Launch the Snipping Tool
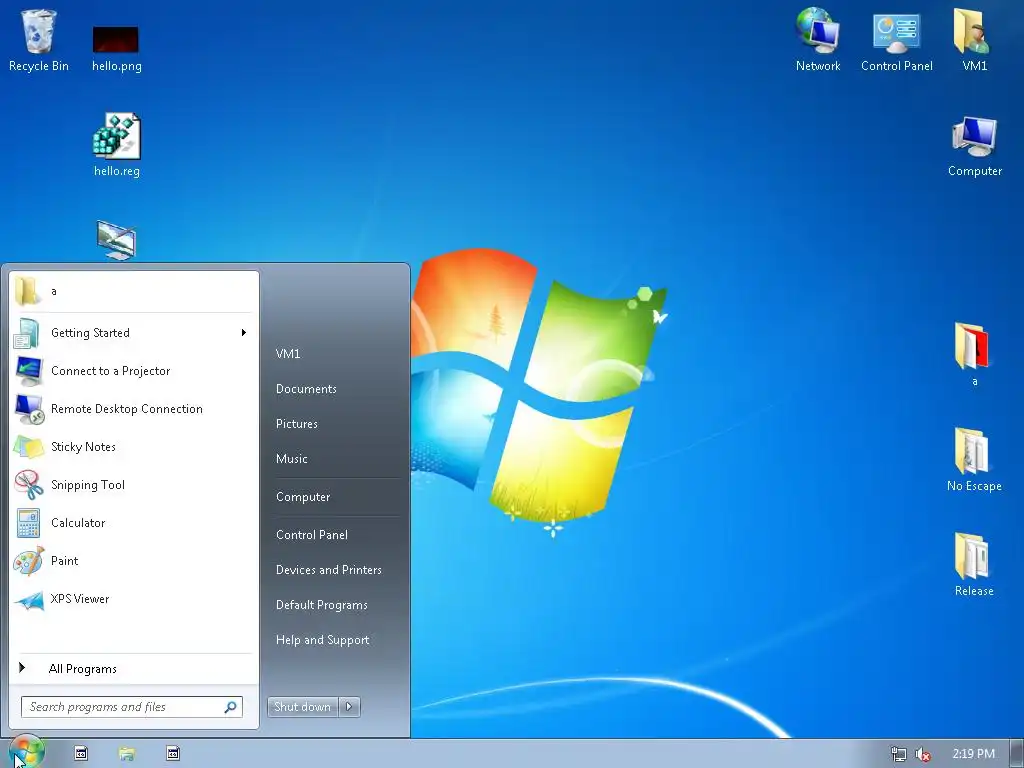Screen dimensions: 1024x768 [x=133, y=485]
